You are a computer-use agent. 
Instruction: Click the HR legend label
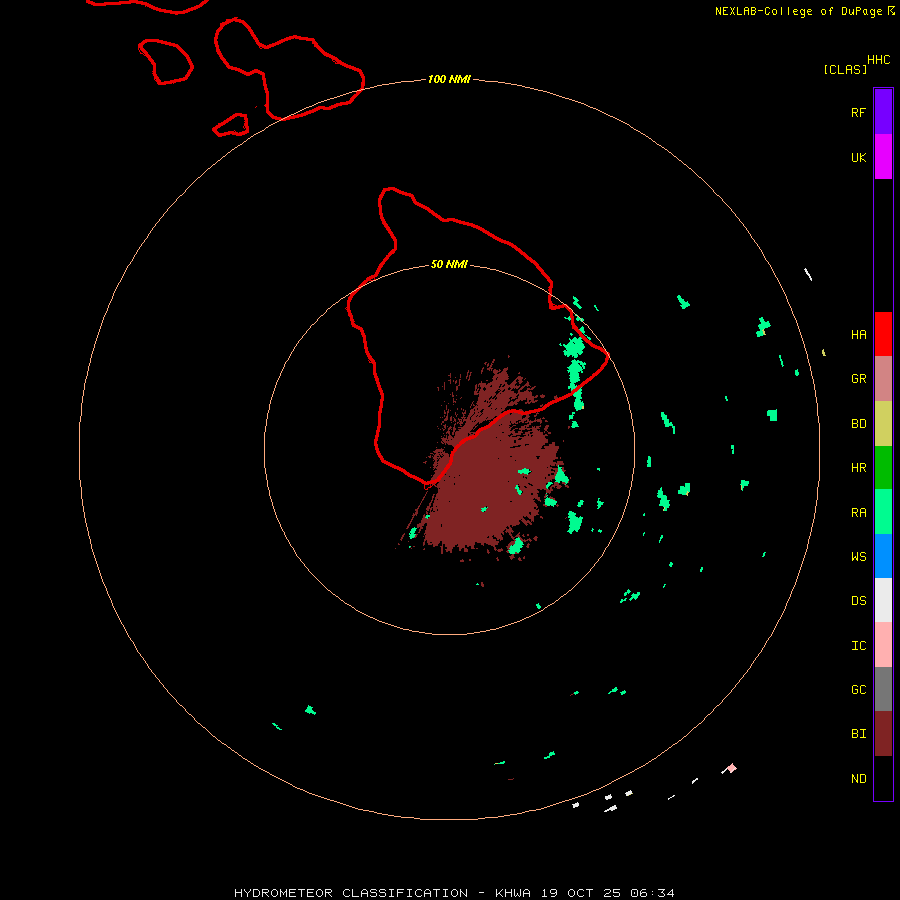(x=858, y=468)
